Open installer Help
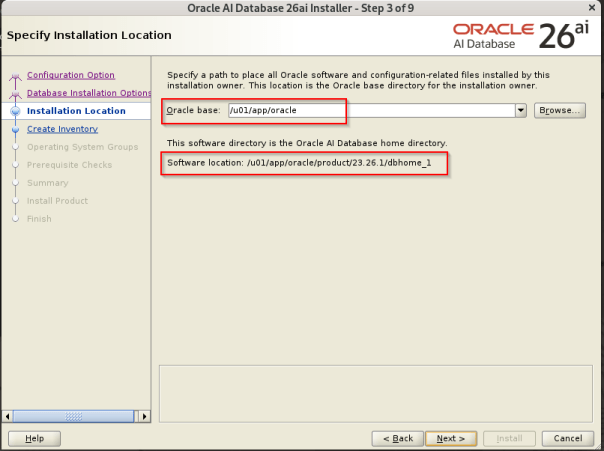The width and height of the screenshot is (604, 451). (34, 438)
